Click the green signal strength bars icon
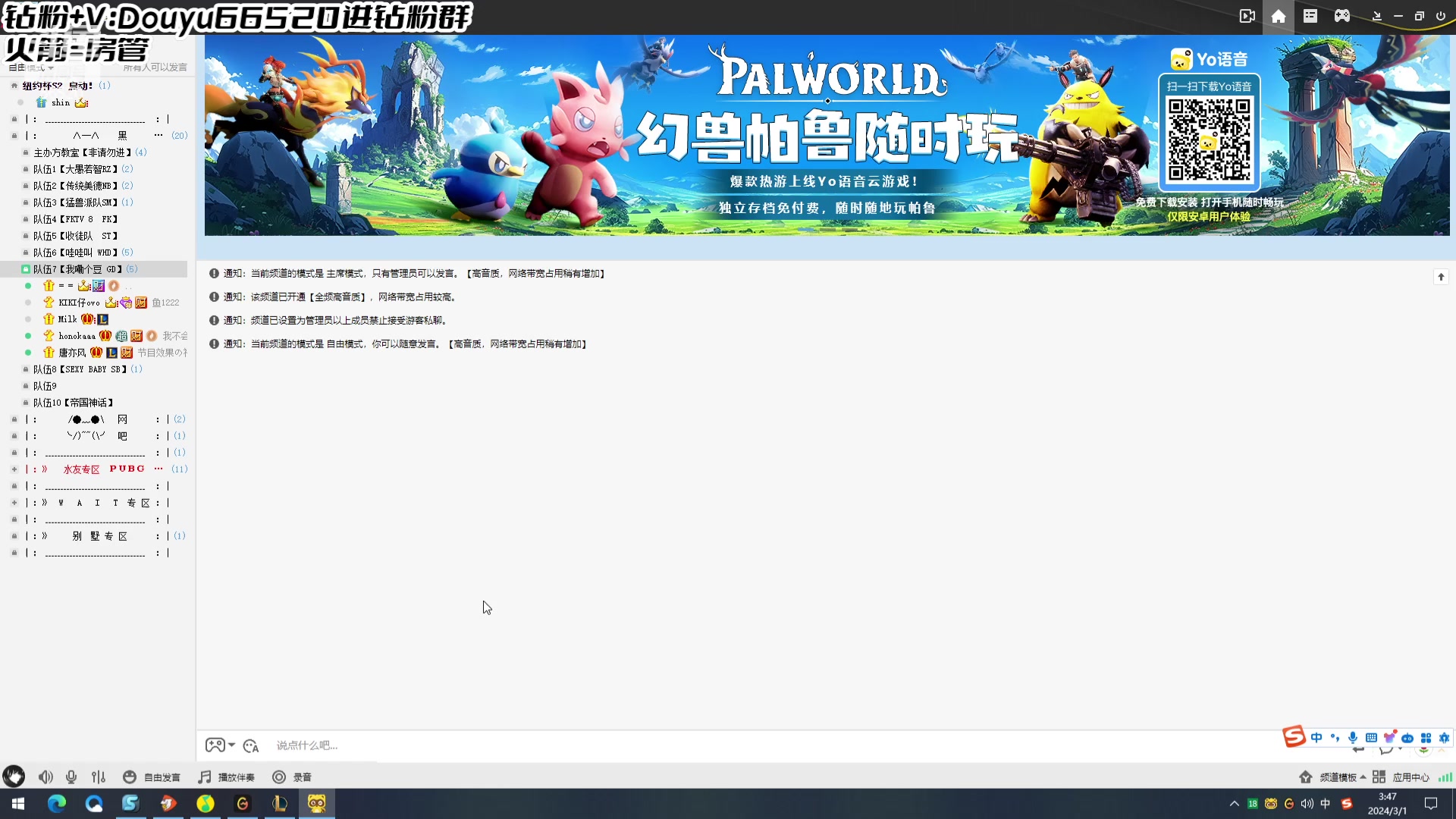This screenshot has height=819, width=1456. pyautogui.click(x=1445, y=777)
